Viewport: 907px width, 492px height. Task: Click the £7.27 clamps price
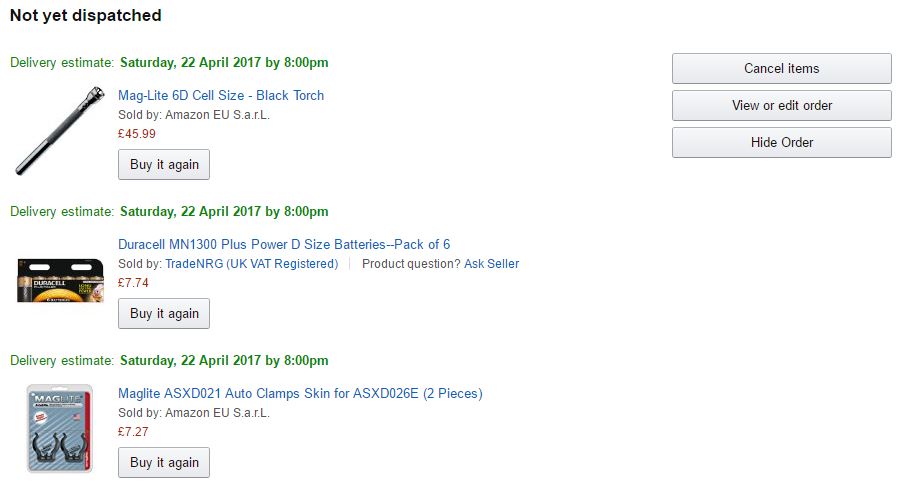(133, 432)
